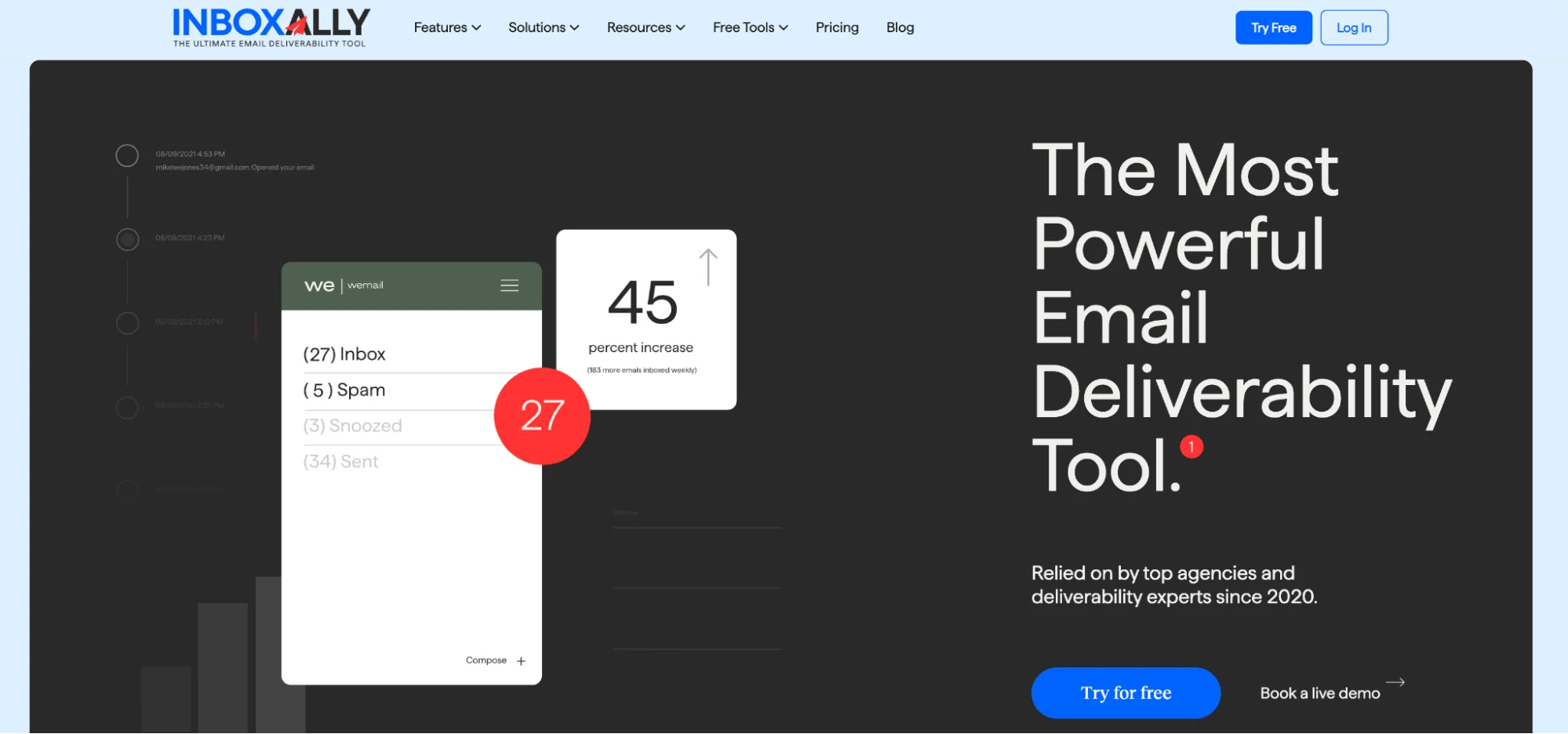Click the 183 more emails inboxed weekly text

pos(642,370)
